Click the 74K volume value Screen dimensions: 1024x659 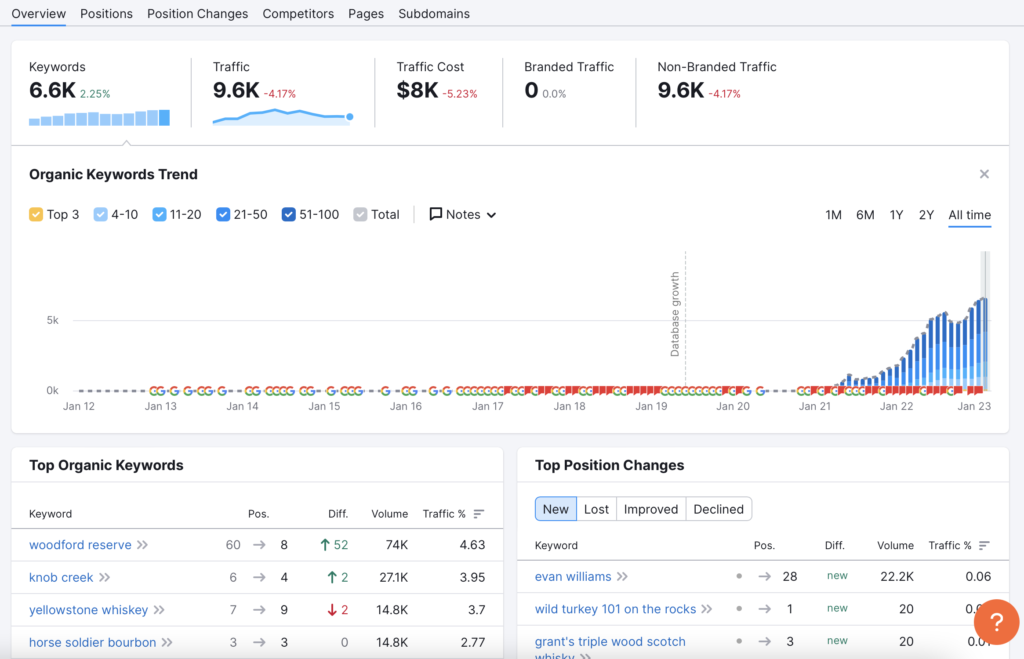click(396, 545)
